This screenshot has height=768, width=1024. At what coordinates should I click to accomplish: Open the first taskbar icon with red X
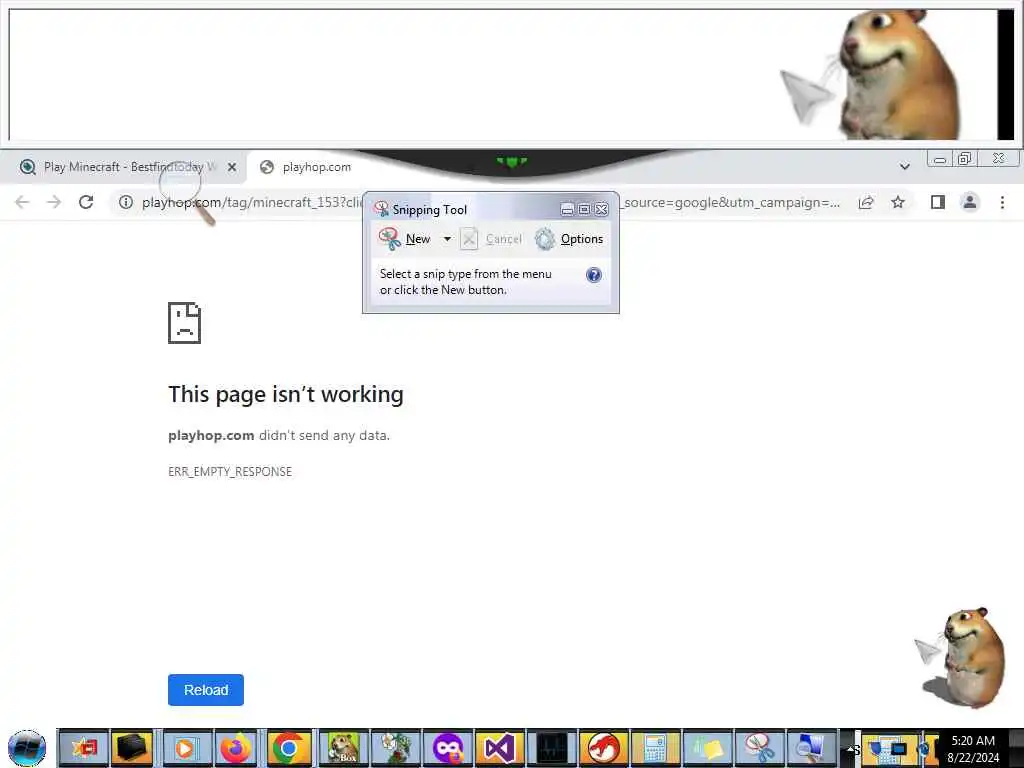click(x=83, y=748)
